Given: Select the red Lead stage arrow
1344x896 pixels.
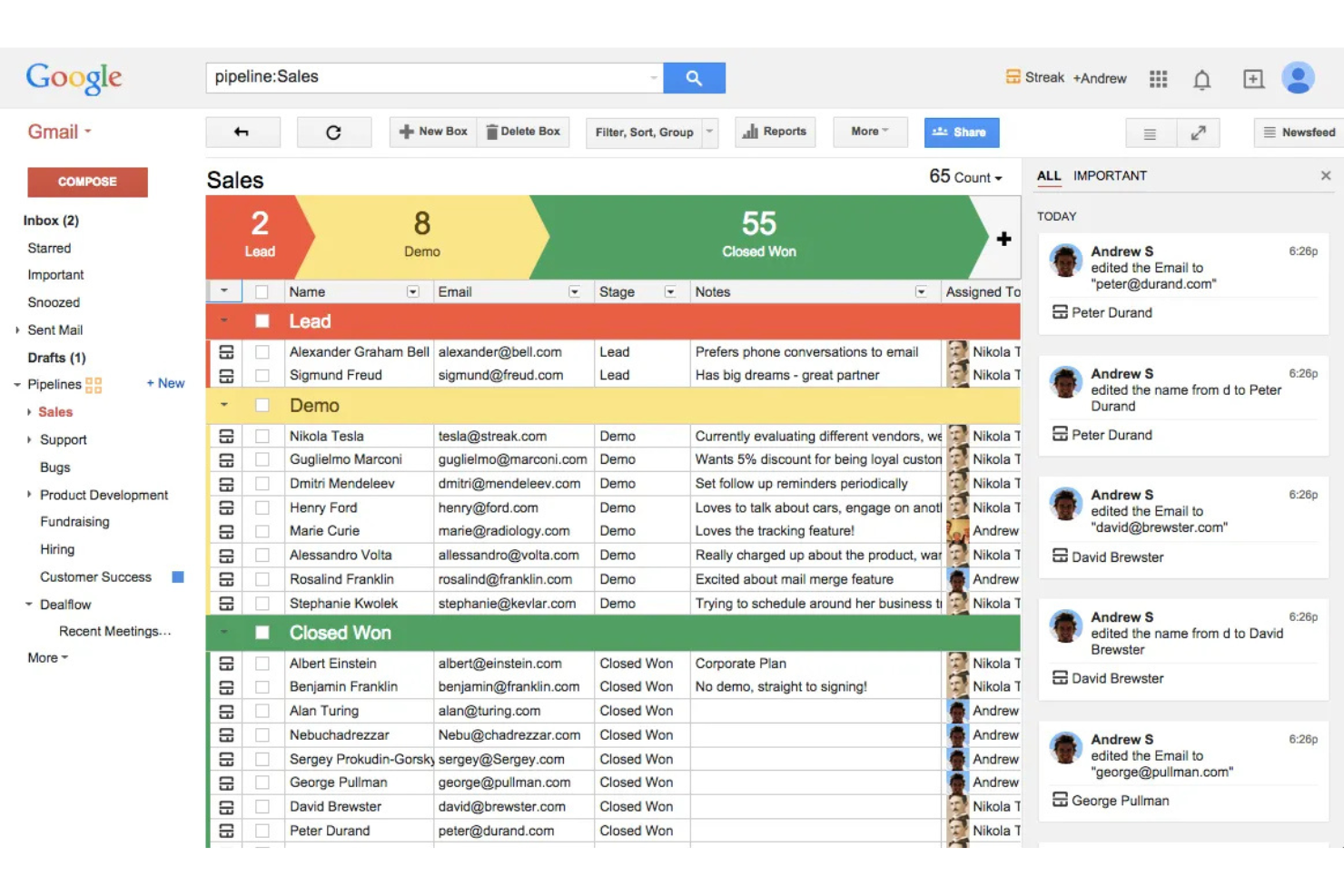Looking at the screenshot, I should (x=259, y=237).
